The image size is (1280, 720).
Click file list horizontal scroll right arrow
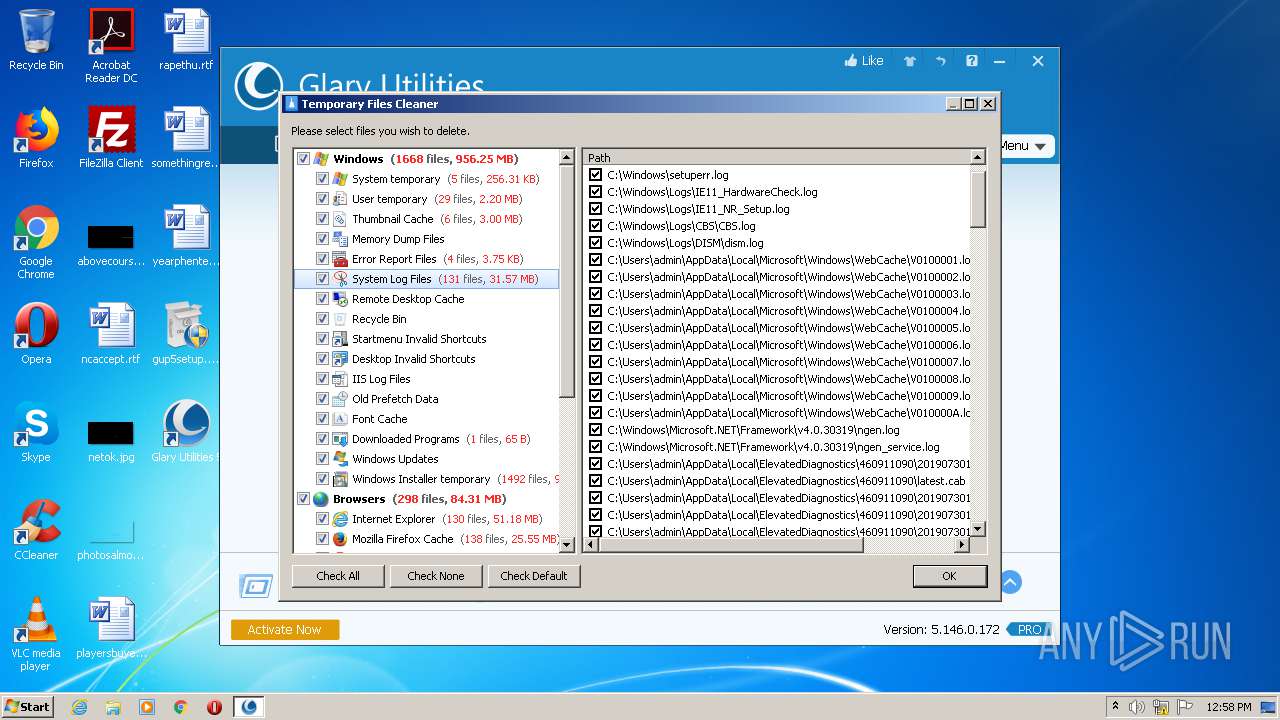tap(962, 545)
